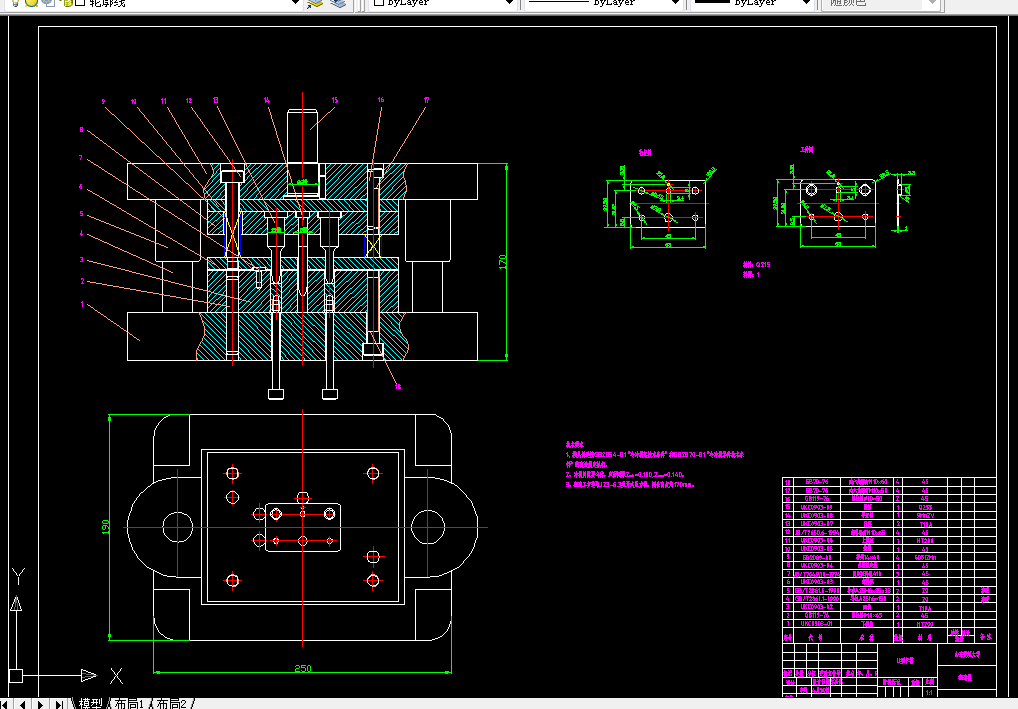Jump to the first layout tab arrow

[6, 704]
